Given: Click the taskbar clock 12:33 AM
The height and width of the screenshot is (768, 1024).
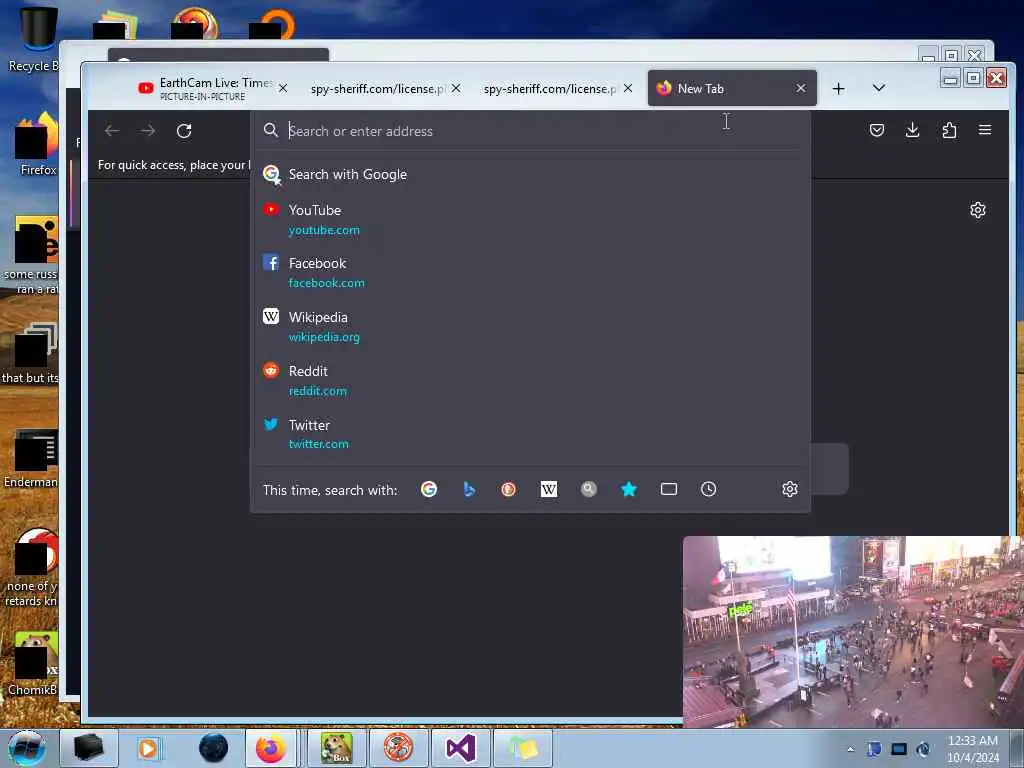Looking at the screenshot, I should (x=972, y=749).
